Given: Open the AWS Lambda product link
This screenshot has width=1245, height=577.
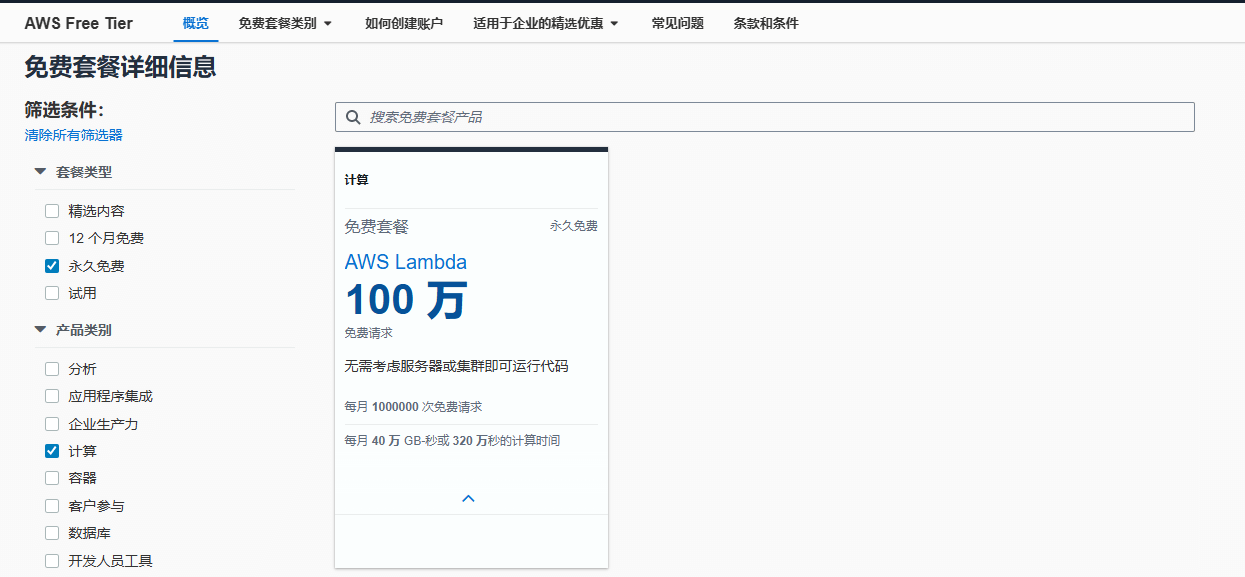Looking at the screenshot, I should pyautogui.click(x=405, y=262).
